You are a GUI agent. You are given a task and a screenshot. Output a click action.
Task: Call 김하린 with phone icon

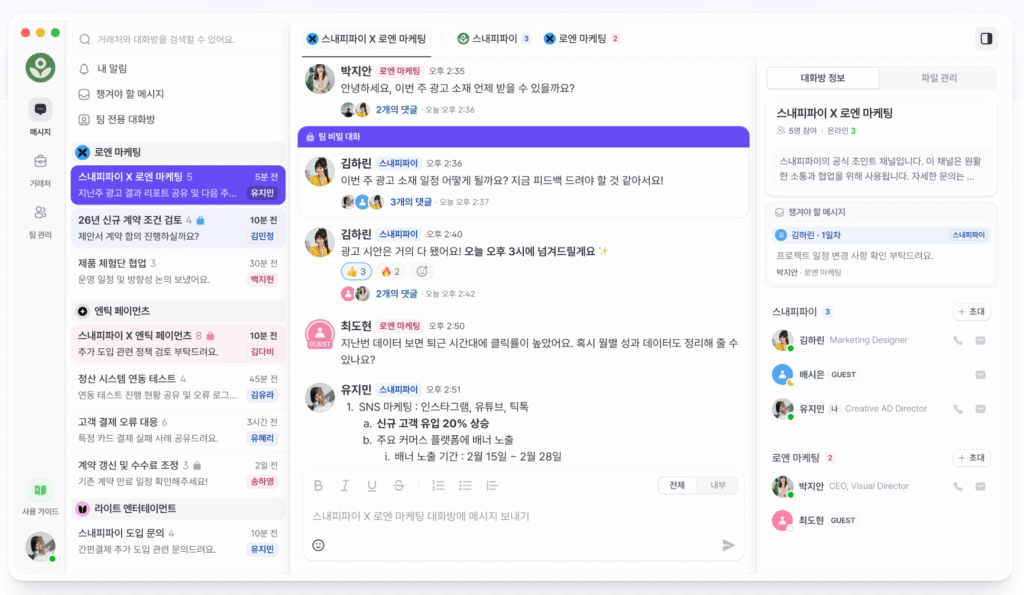click(x=957, y=340)
